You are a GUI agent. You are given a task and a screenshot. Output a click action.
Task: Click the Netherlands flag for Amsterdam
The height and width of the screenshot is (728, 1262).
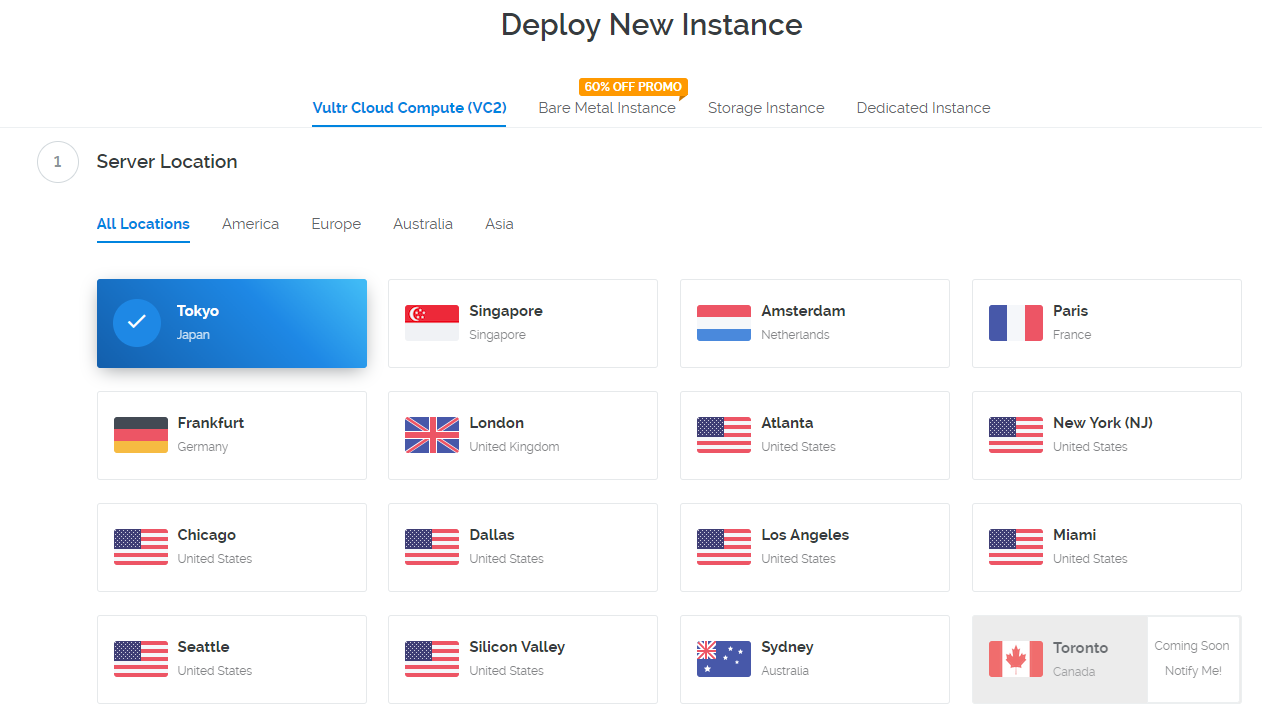point(724,323)
